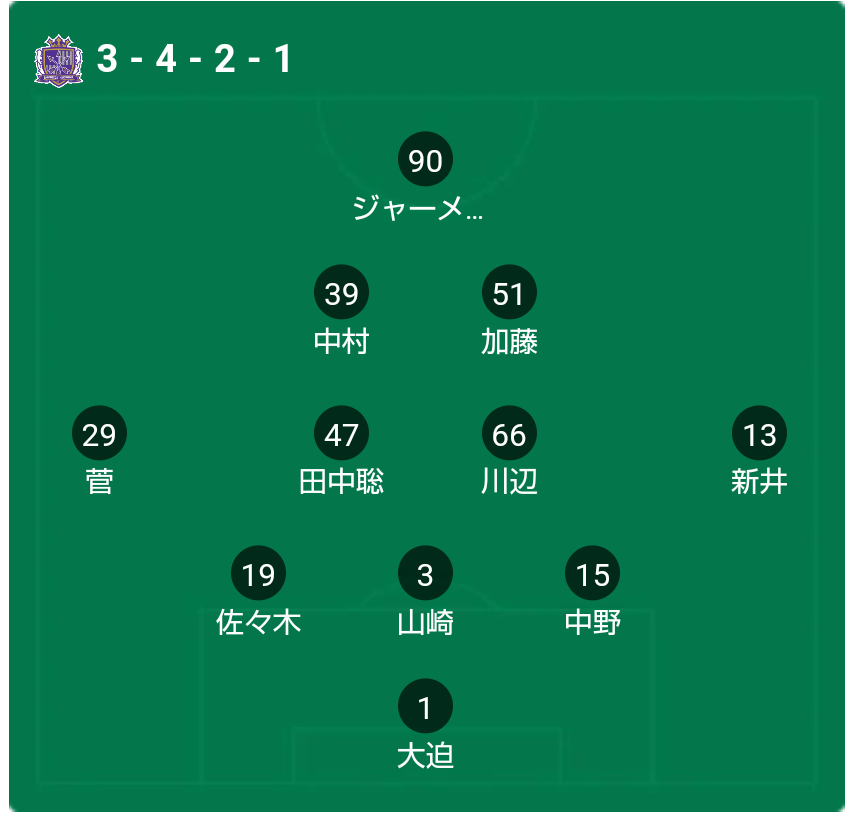Select goalkeeper number 1 circle
Screen dimensions: 847x821
(425, 706)
